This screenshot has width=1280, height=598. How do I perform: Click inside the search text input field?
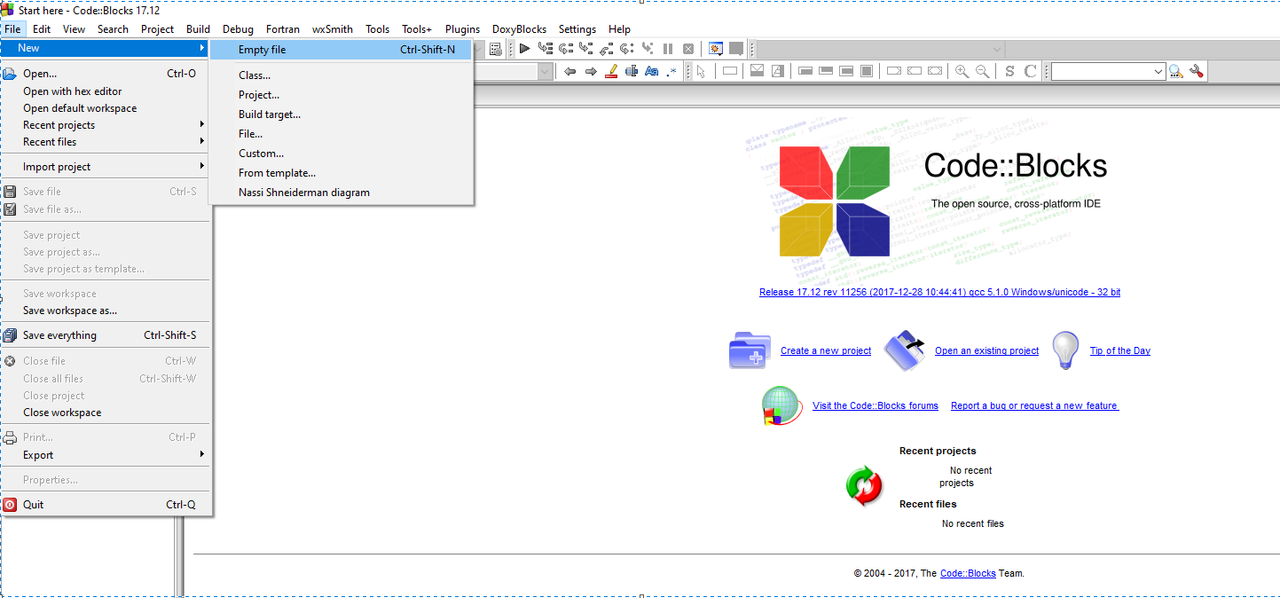point(1101,71)
